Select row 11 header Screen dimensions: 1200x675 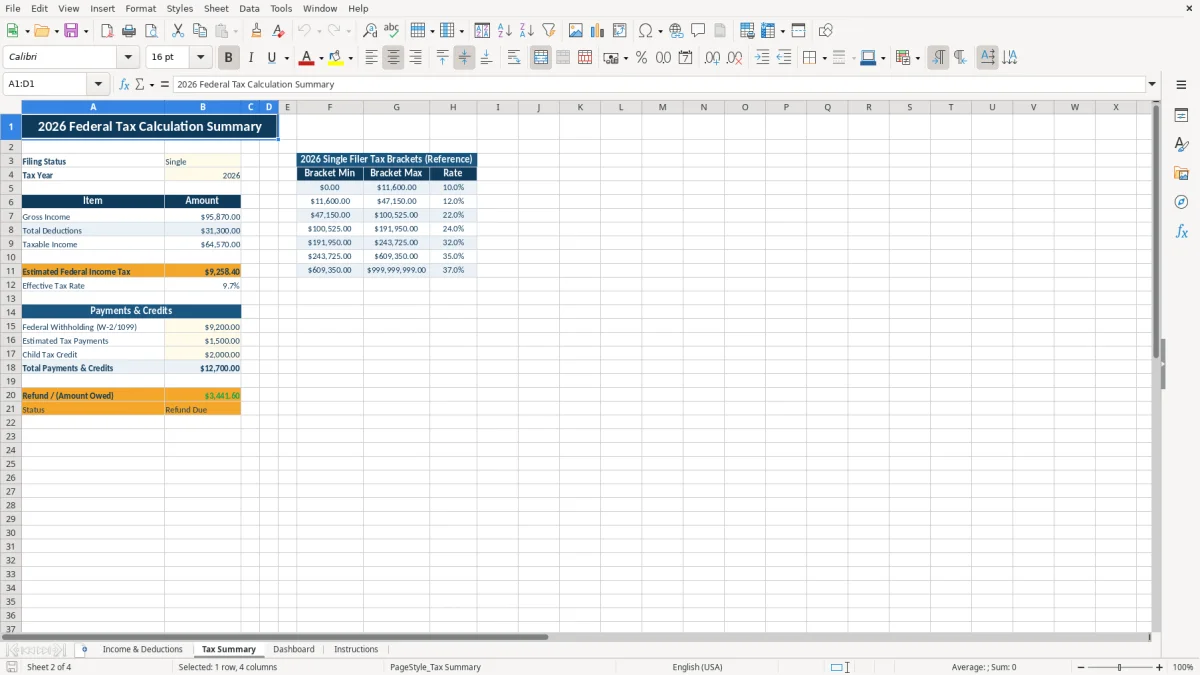tap(10, 271)
